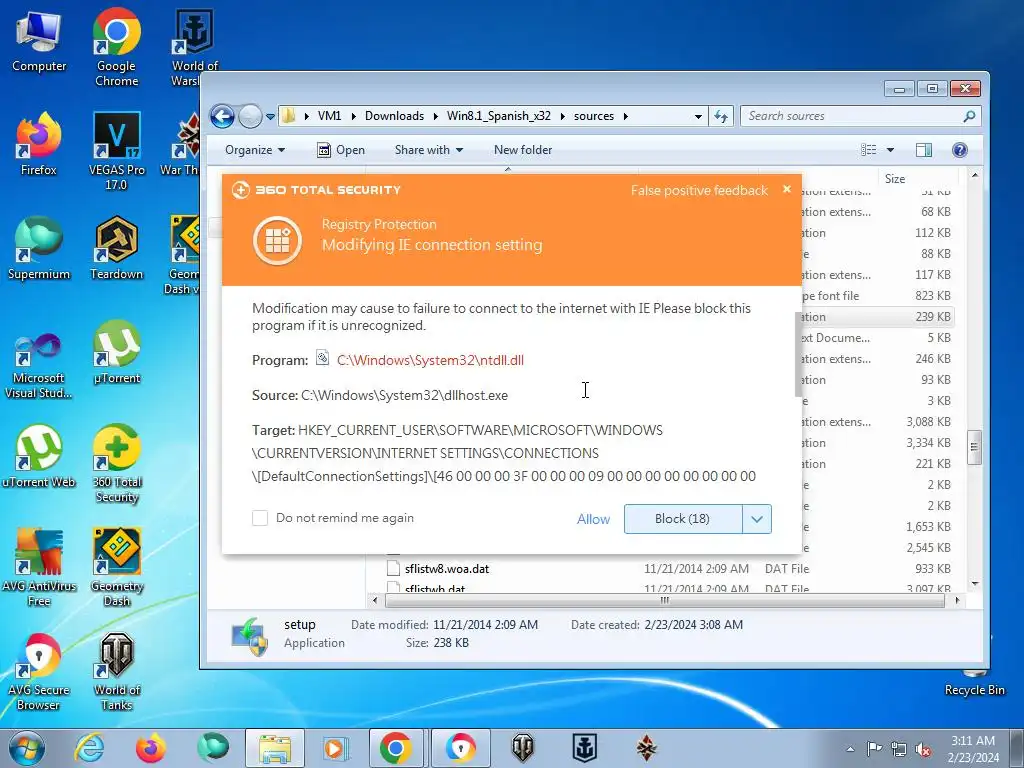Open the Supermium desktop icon
Screen dimensions: 1024x768
39,249
